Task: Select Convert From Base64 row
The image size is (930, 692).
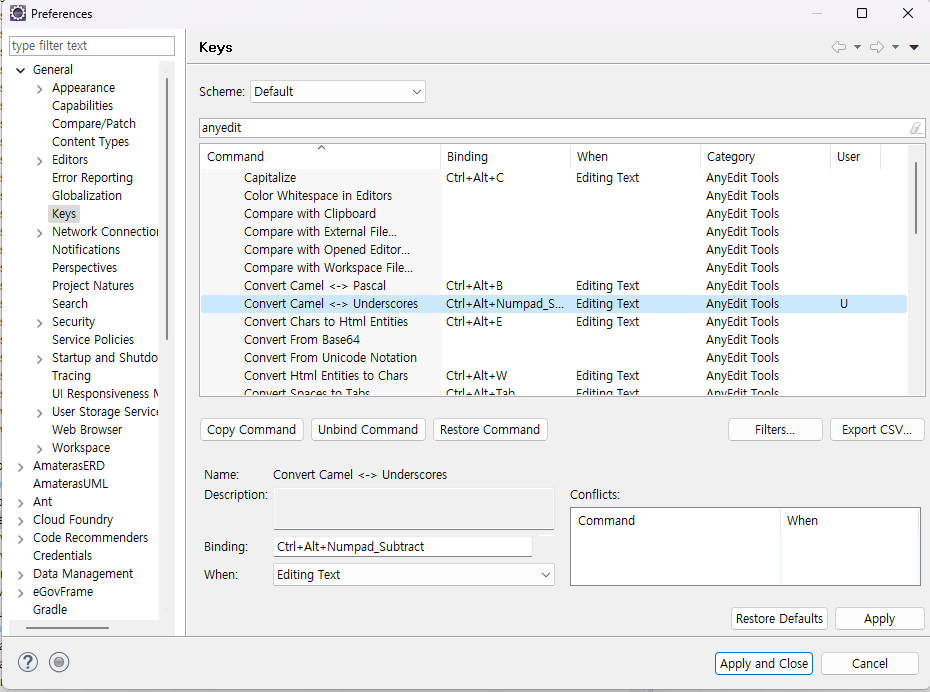Action: click(x=553, y=340)
